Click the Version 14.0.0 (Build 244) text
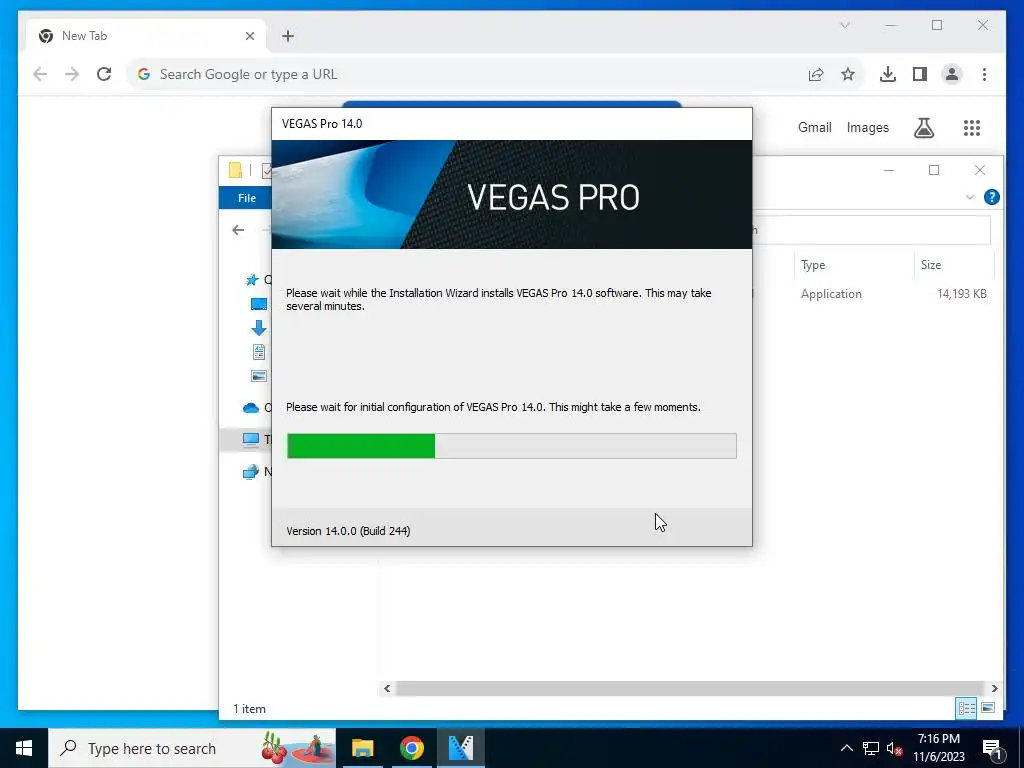Viewport: 1024px width, 768px height. tap(348, 531)
